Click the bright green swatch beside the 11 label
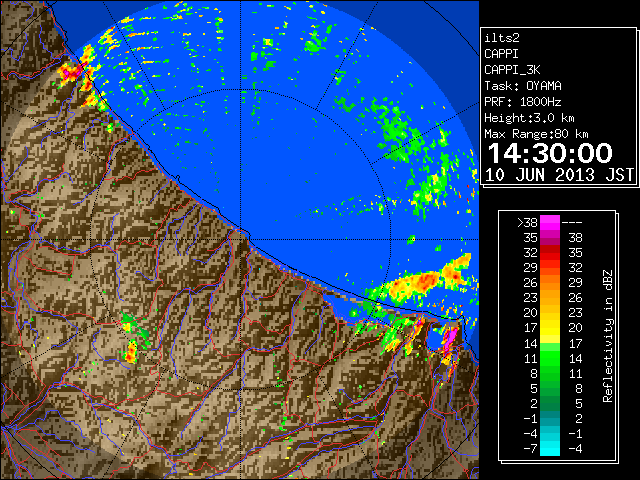This screenshot has width=640, height=480. tap(549, 358)
